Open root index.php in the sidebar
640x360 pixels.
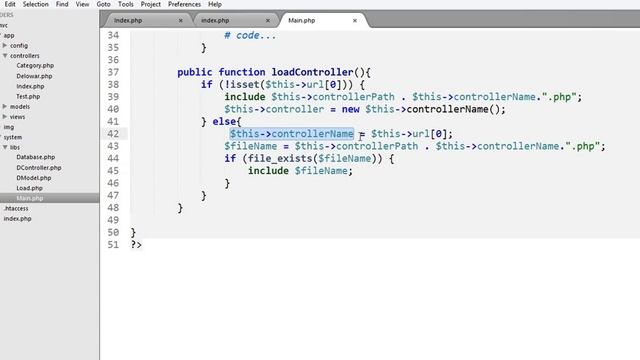[18, 218]
